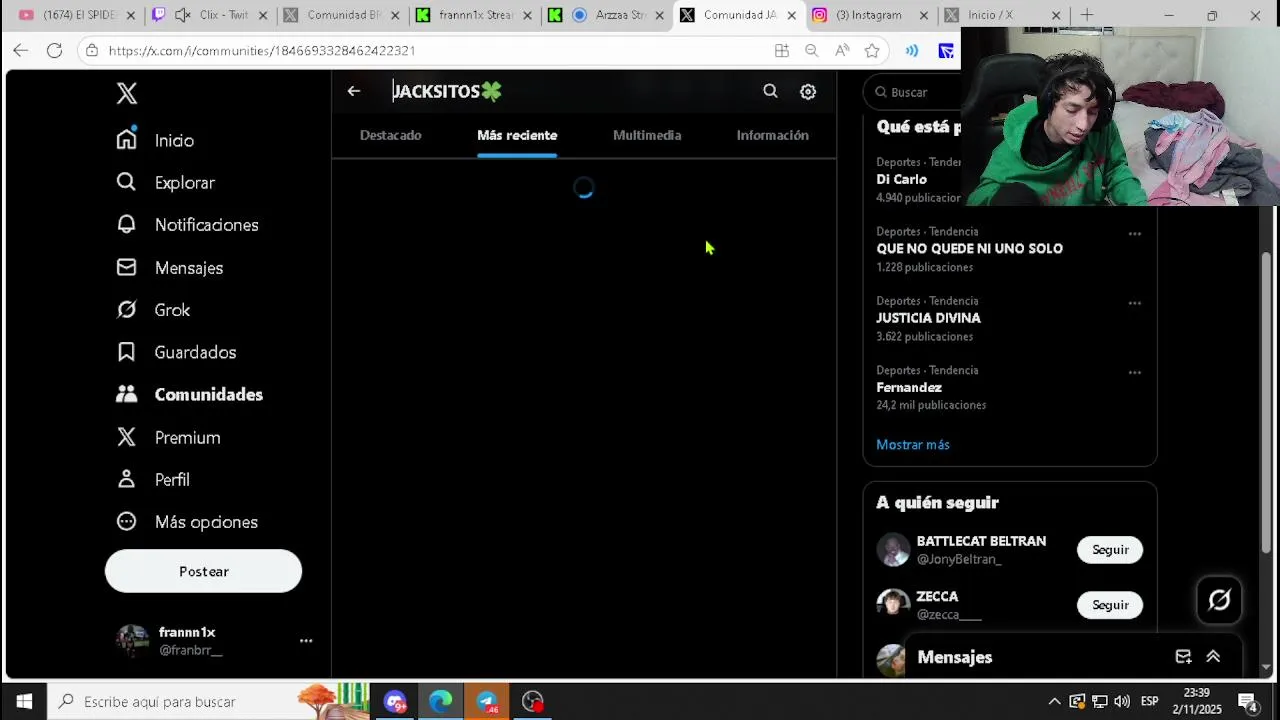The image size is (1280, 720).
Task: Open Guardados bookmarks
Action: tap(176, 352)
